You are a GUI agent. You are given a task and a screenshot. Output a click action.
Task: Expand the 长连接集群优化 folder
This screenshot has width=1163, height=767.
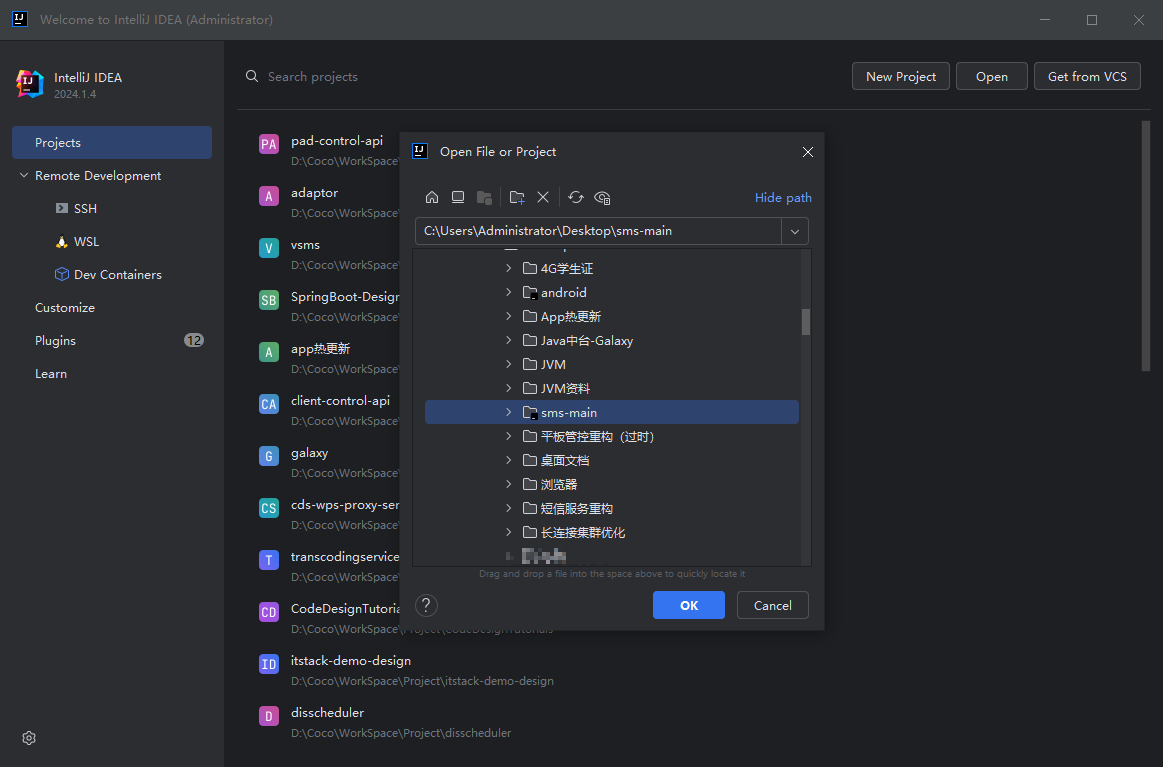pos(508,533)
